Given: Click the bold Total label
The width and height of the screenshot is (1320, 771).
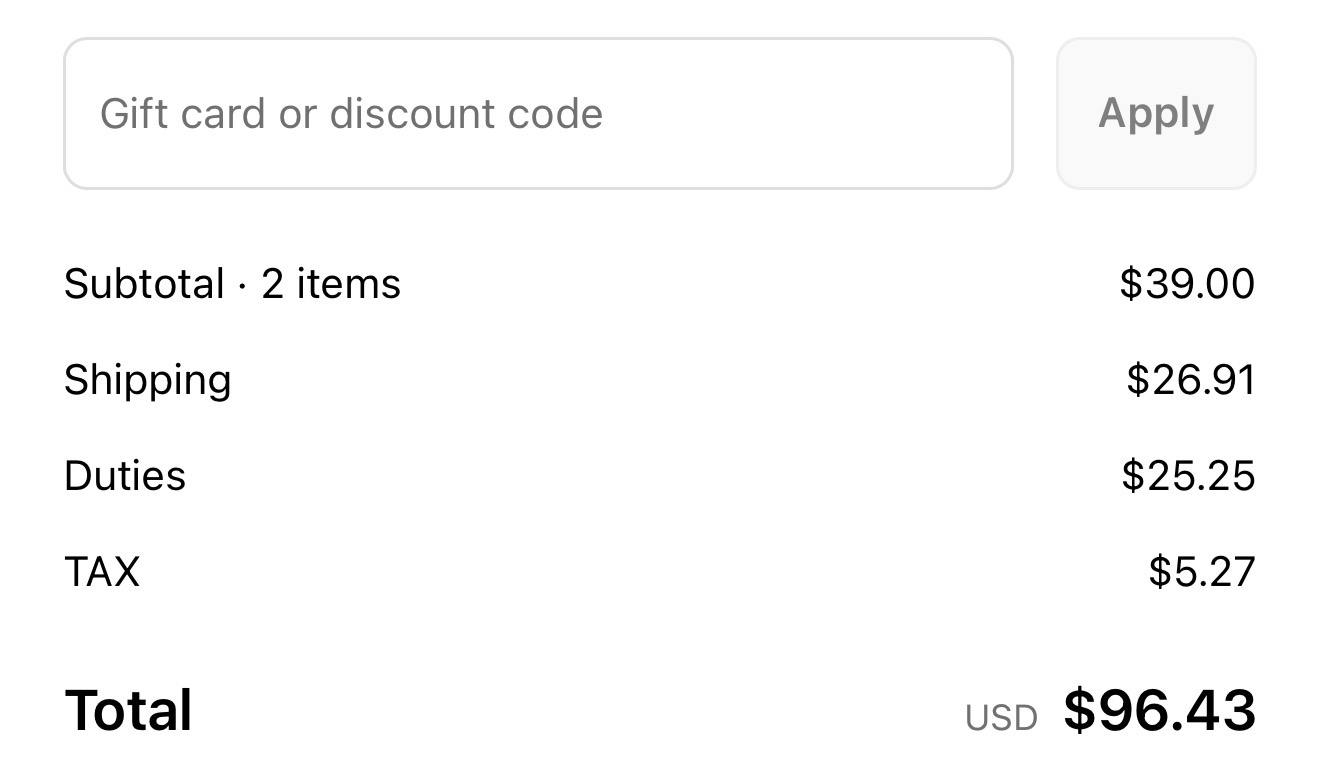Looking at the screenshot, I should 128,711.
